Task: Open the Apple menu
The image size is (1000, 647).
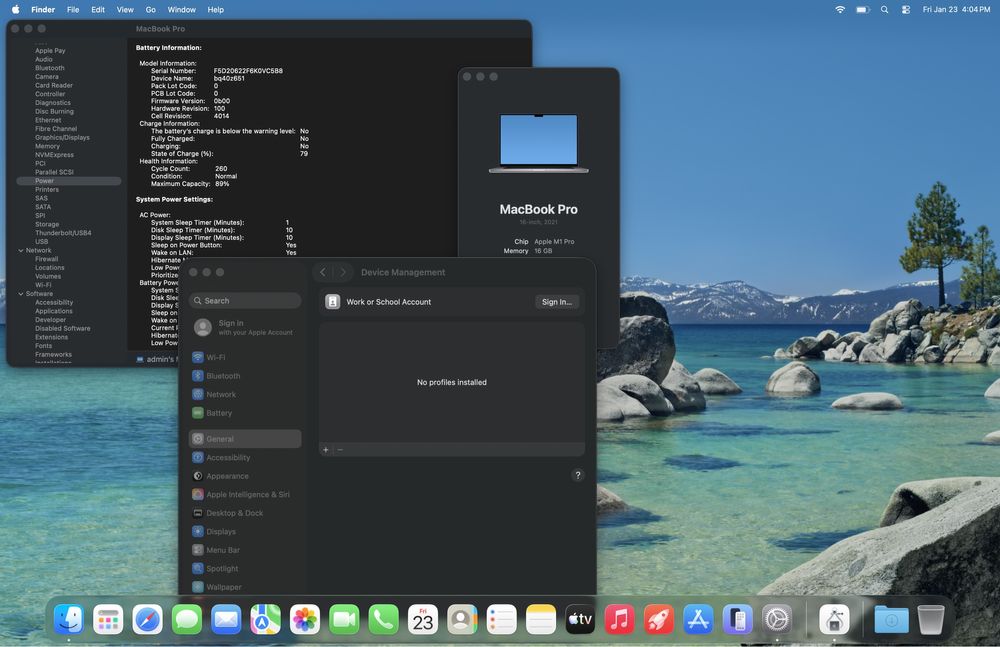Action: [x=15, y=10]
